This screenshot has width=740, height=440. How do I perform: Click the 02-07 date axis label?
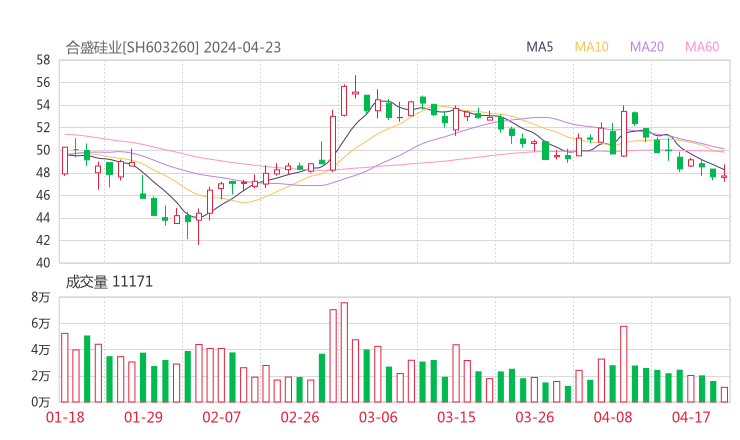click(x=221, y=417)
